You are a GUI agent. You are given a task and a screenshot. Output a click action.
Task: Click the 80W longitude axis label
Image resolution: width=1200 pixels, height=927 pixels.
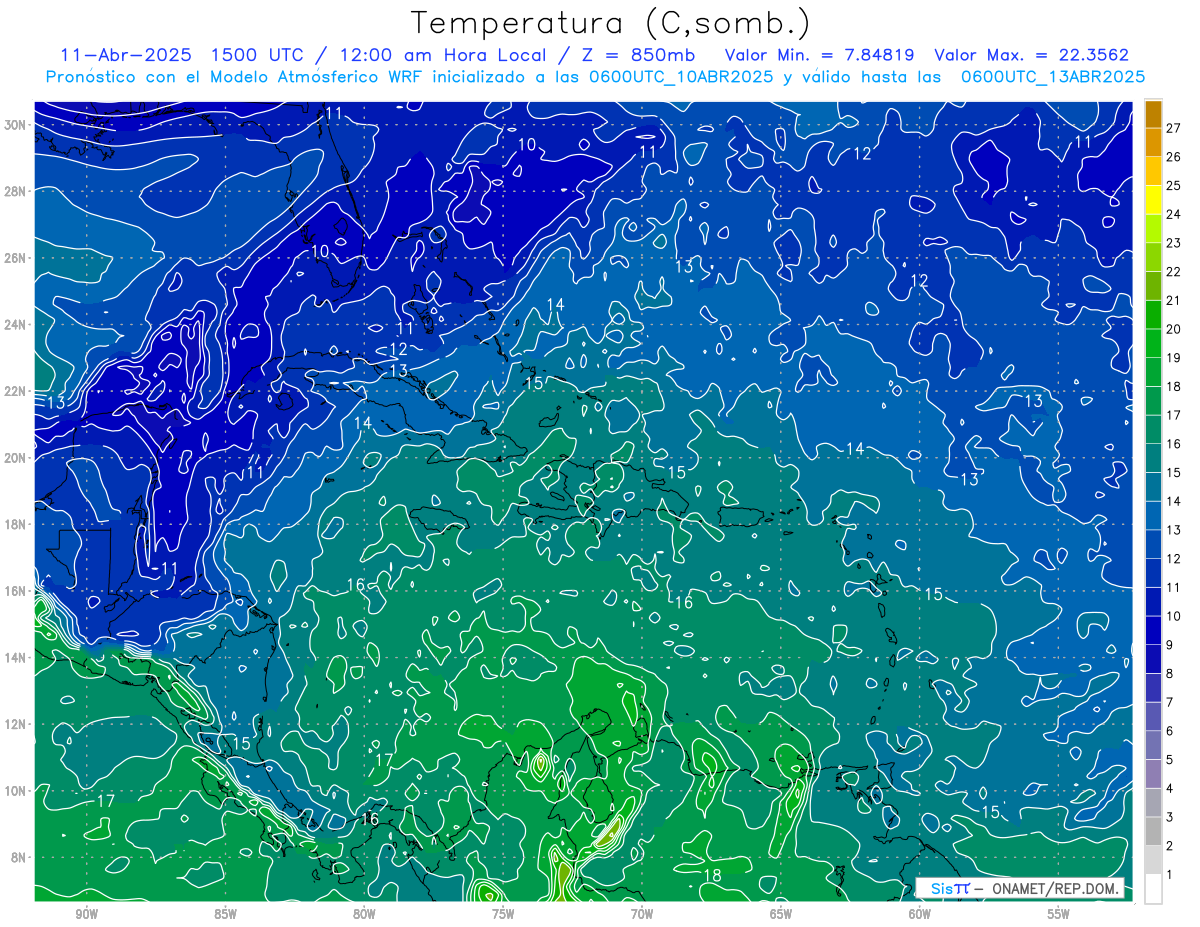(364, 914)
